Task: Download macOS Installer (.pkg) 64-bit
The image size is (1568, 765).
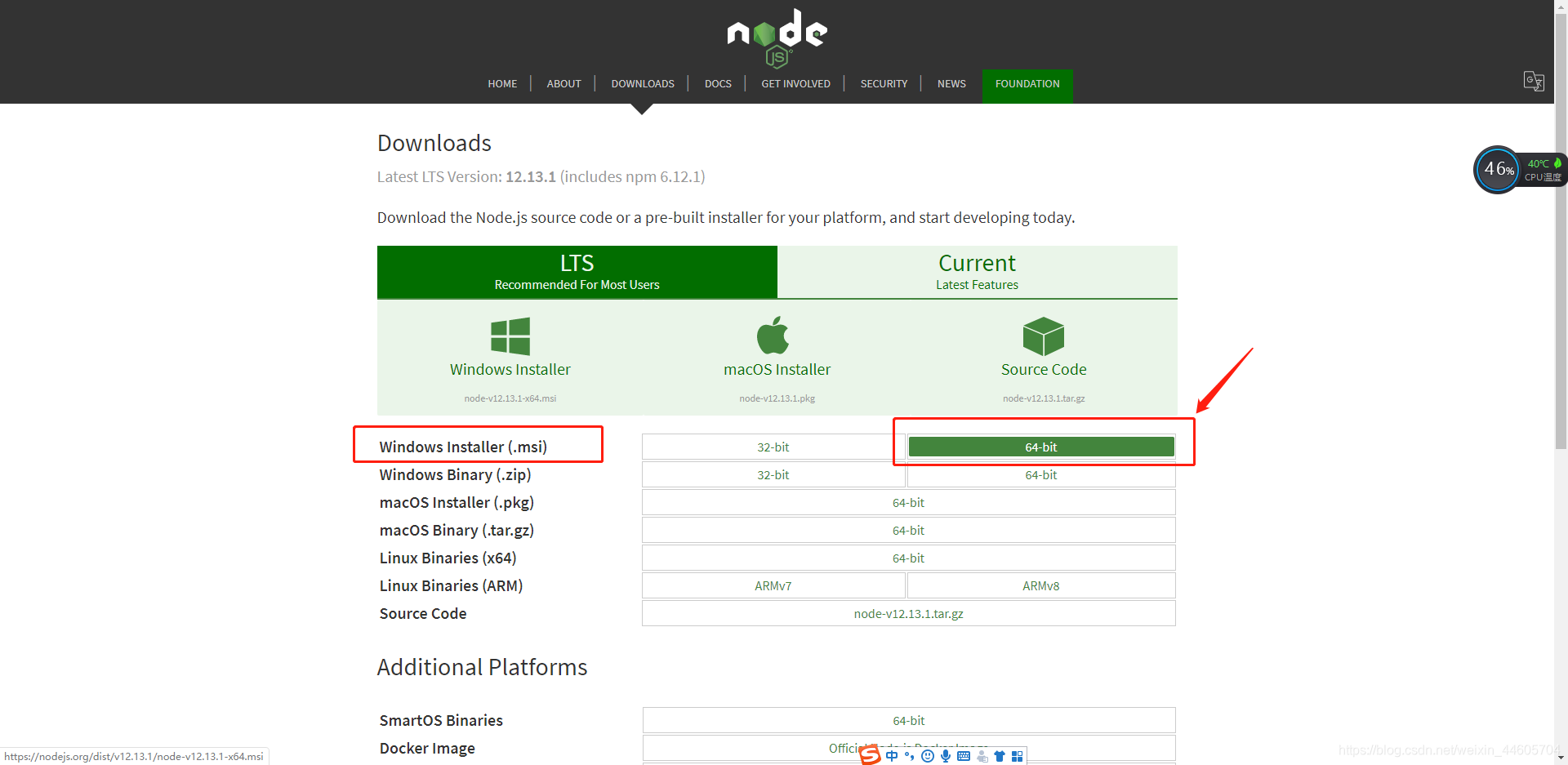Action: click(x=908, y=502)
